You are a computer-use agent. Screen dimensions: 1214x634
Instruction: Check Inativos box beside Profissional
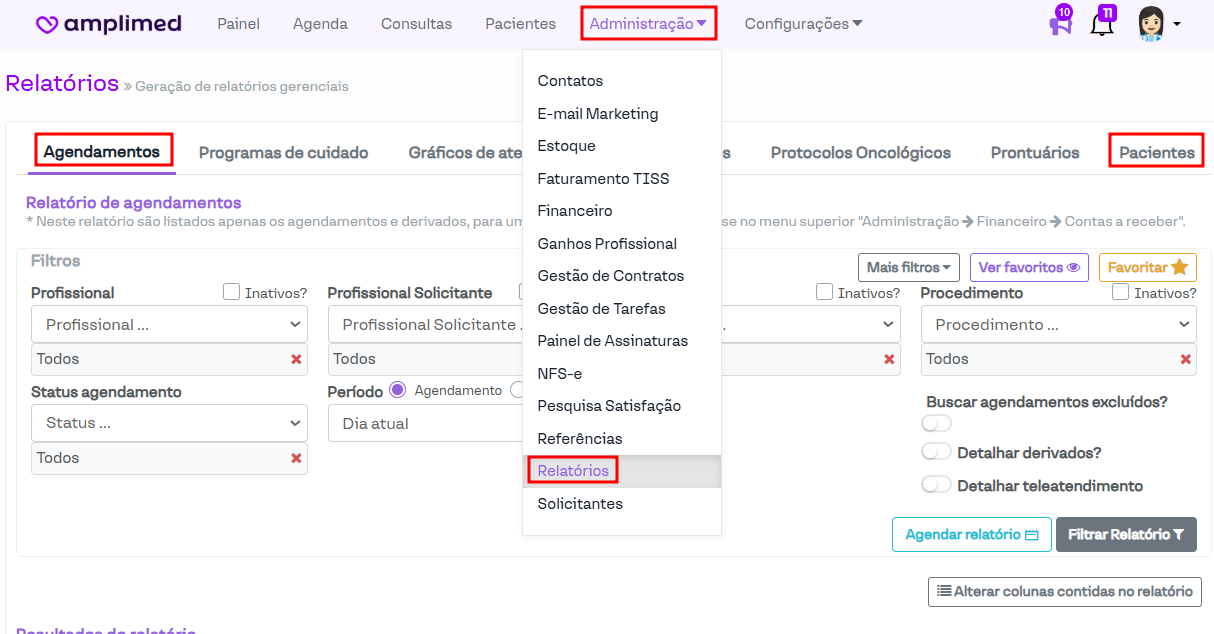coord(231,292)
